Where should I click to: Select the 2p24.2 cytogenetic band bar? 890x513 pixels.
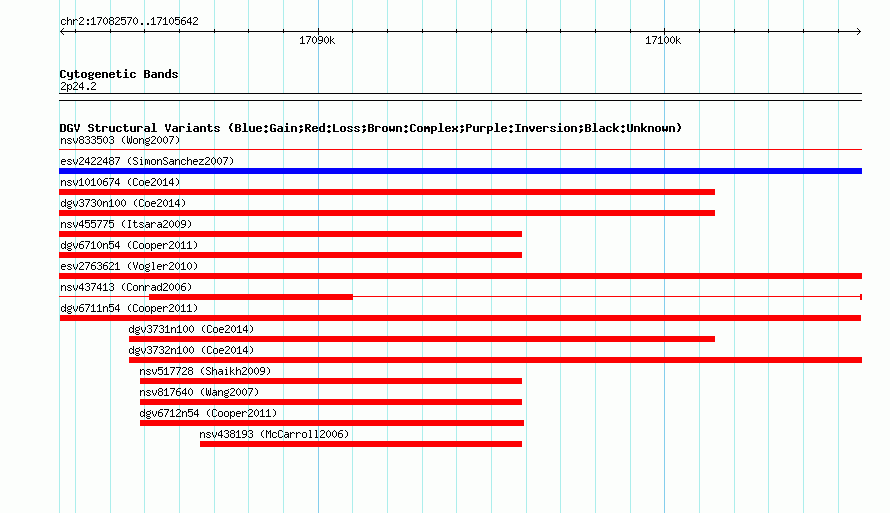click(460, 97)
